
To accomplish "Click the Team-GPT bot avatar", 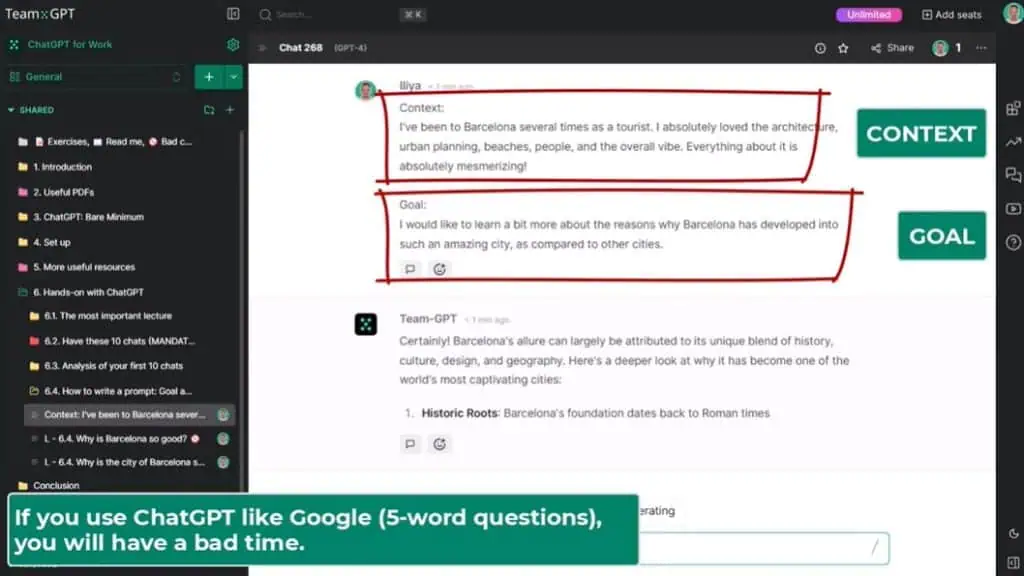I will point(366,324).
